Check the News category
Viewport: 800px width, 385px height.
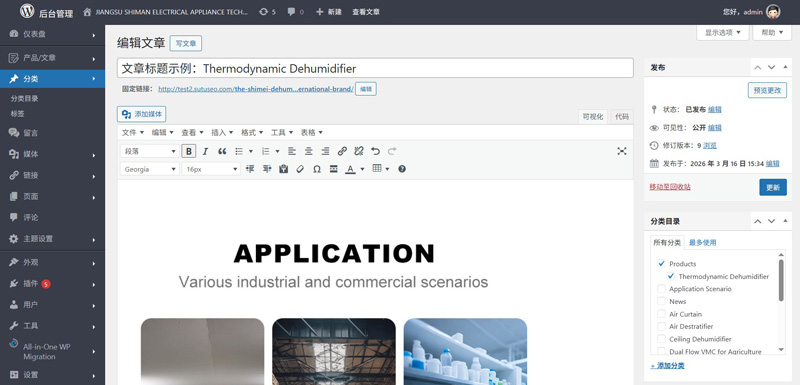tap(662, 301)
